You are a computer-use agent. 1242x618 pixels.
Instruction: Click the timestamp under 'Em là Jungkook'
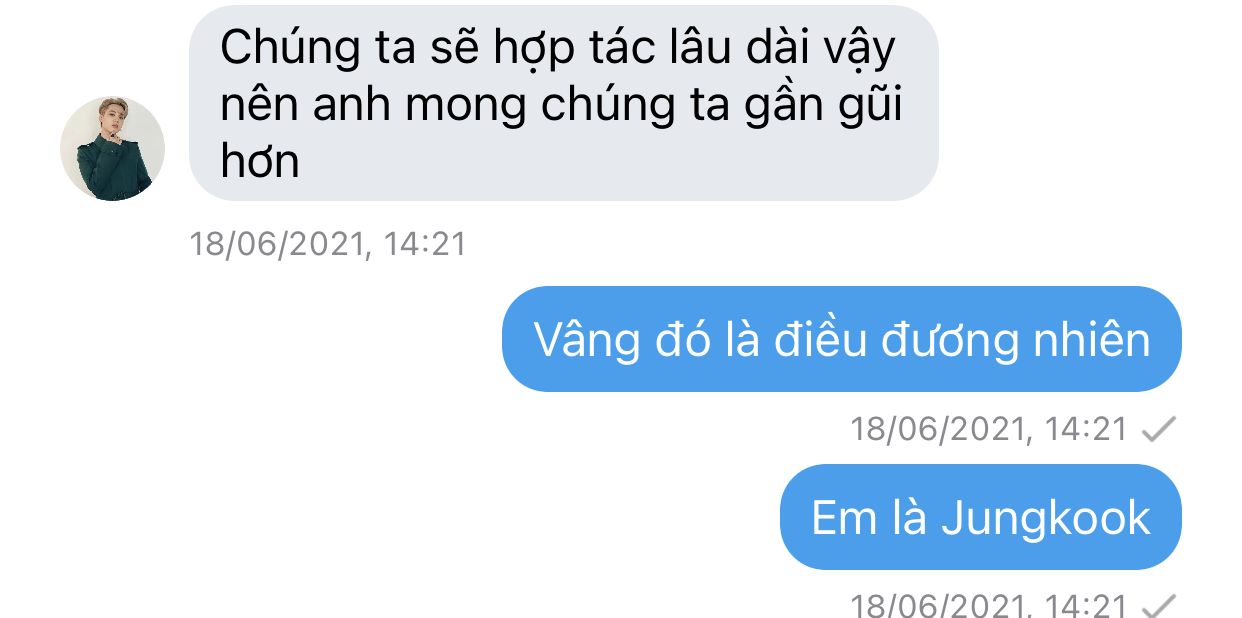tap(989, 606)
